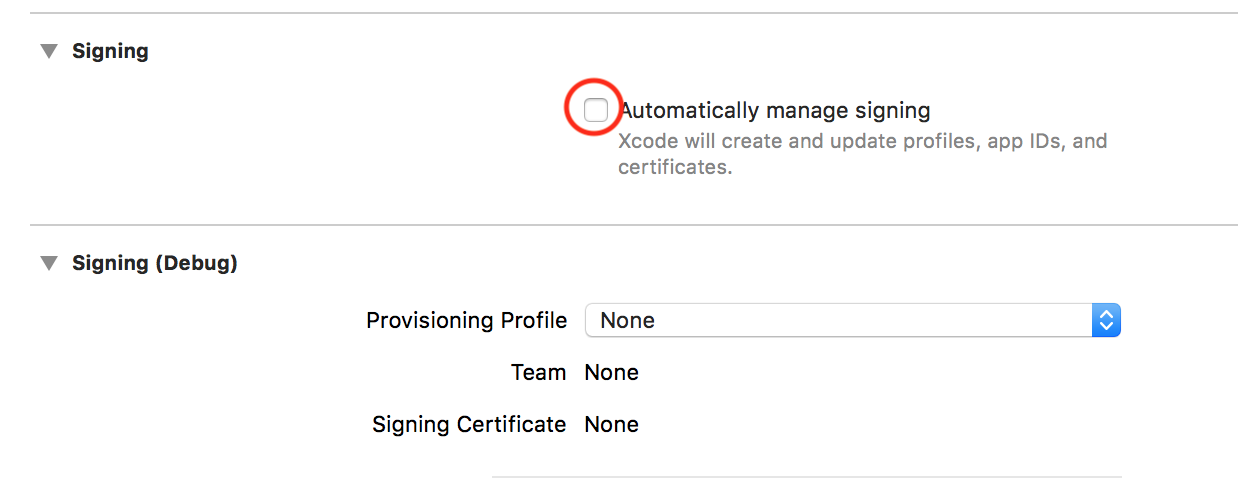Click the Signing Certificate field label
The height and width of the screenshot is (478, 1238).
469,424
